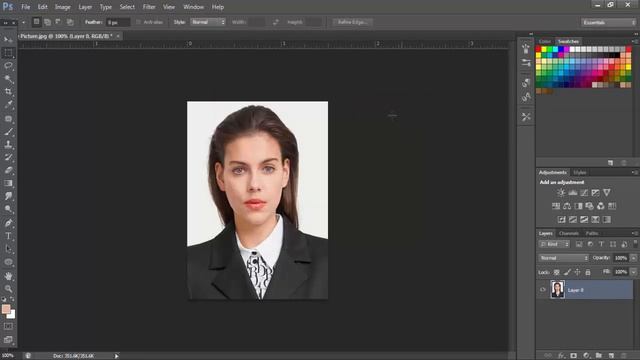Select the Brush tool
640x360 pixels.
coord(8,131)
